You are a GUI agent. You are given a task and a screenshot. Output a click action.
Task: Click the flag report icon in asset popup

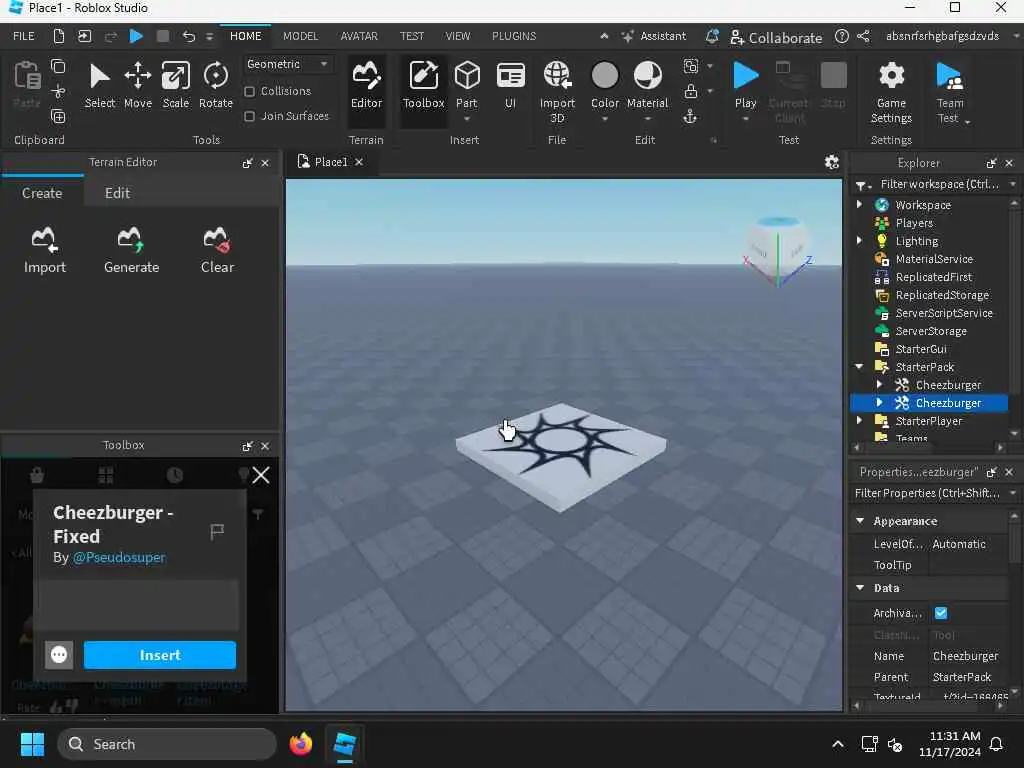217,532
